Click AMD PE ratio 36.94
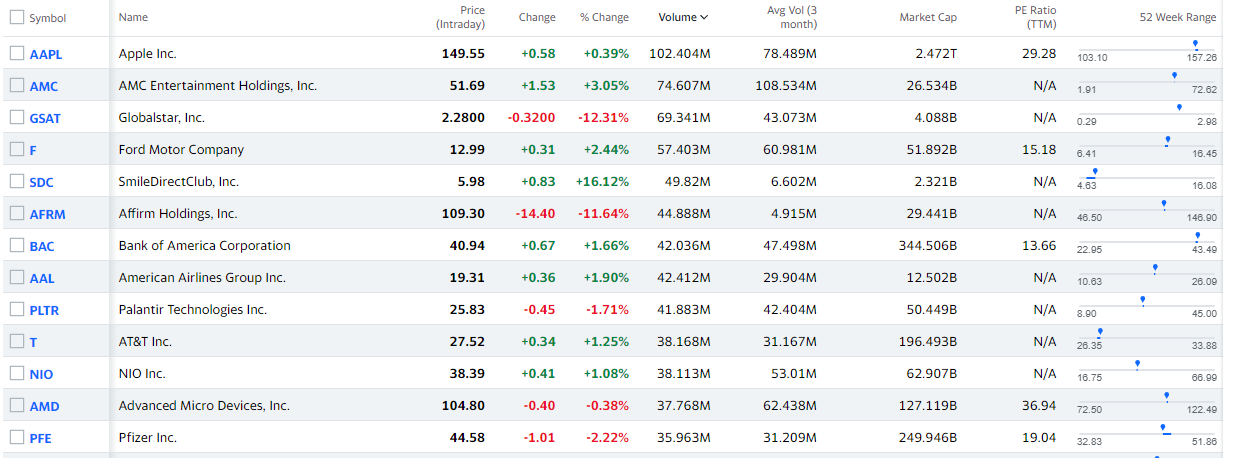This screenshot has height=458, width=1233. 1039,405
